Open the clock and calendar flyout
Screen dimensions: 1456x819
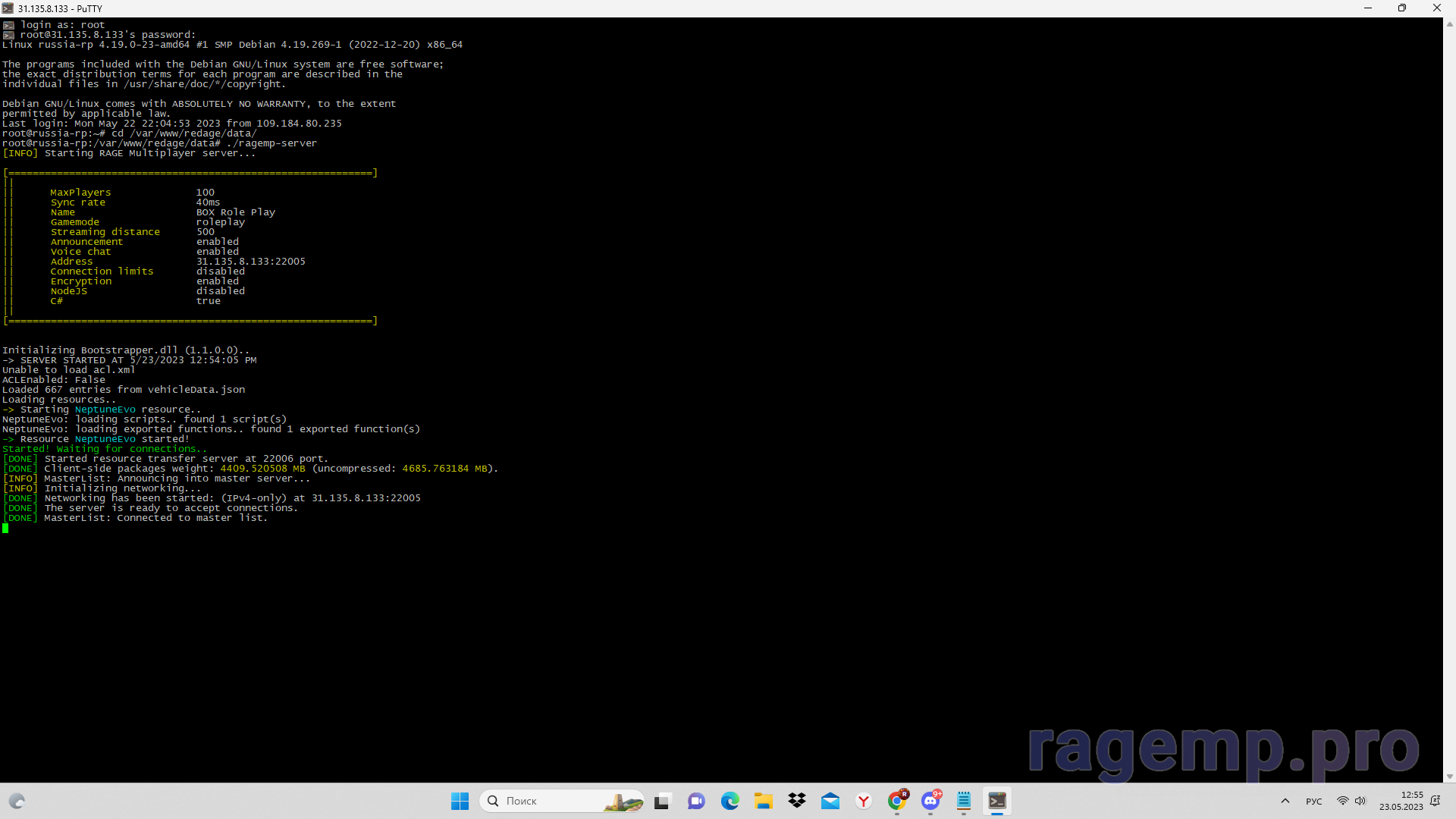(1401, 801)
